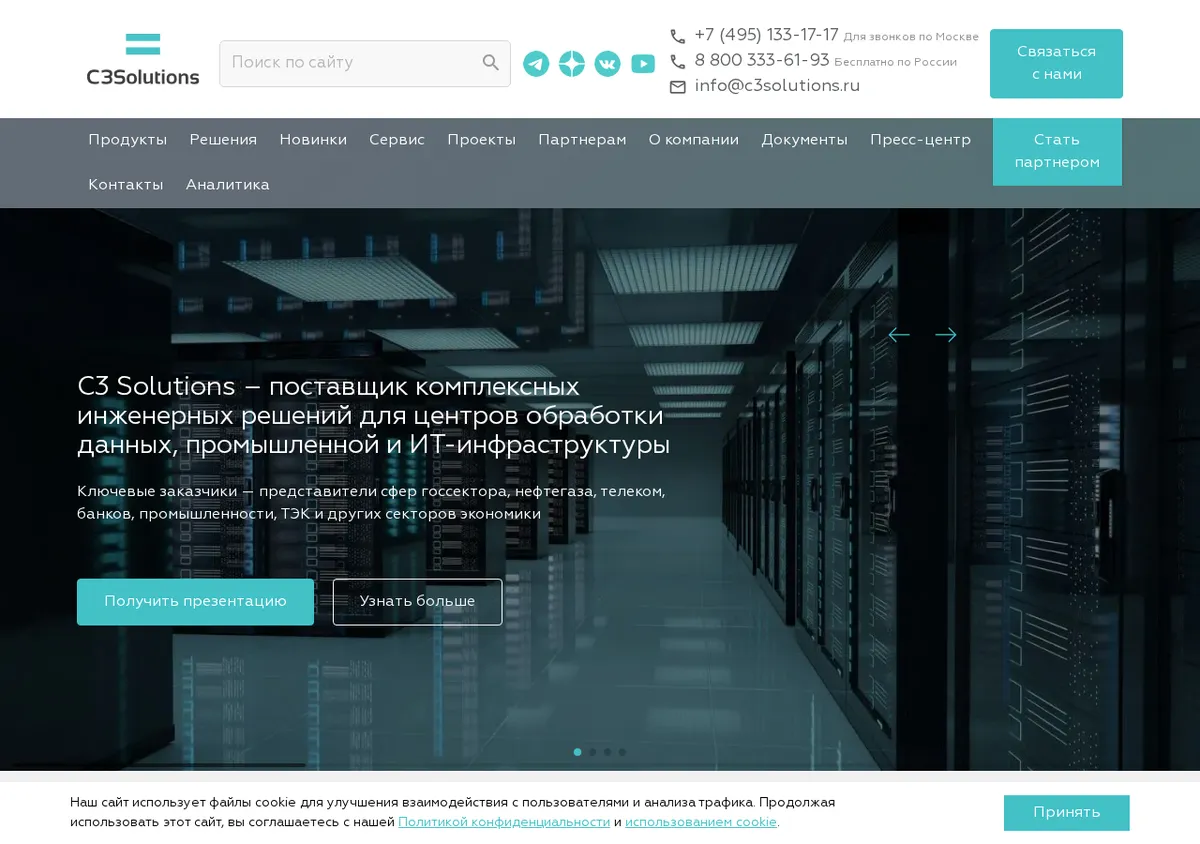Viewport: 1200px width, 844px height.
Task: Advance carousel with right arrow
Action: coord(946,335)
